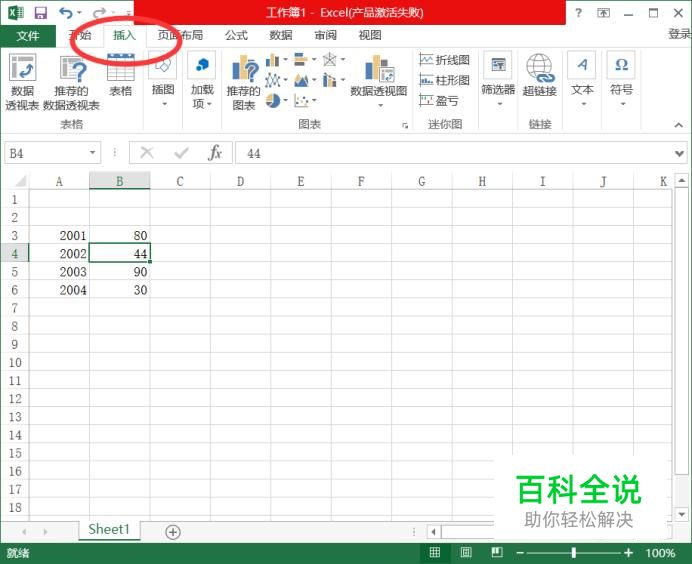The height and width of the screenshot is (564, 692).
Task: Open the Charts group dialog launcher
Action: pyautogui.click(x=405, y=126)
